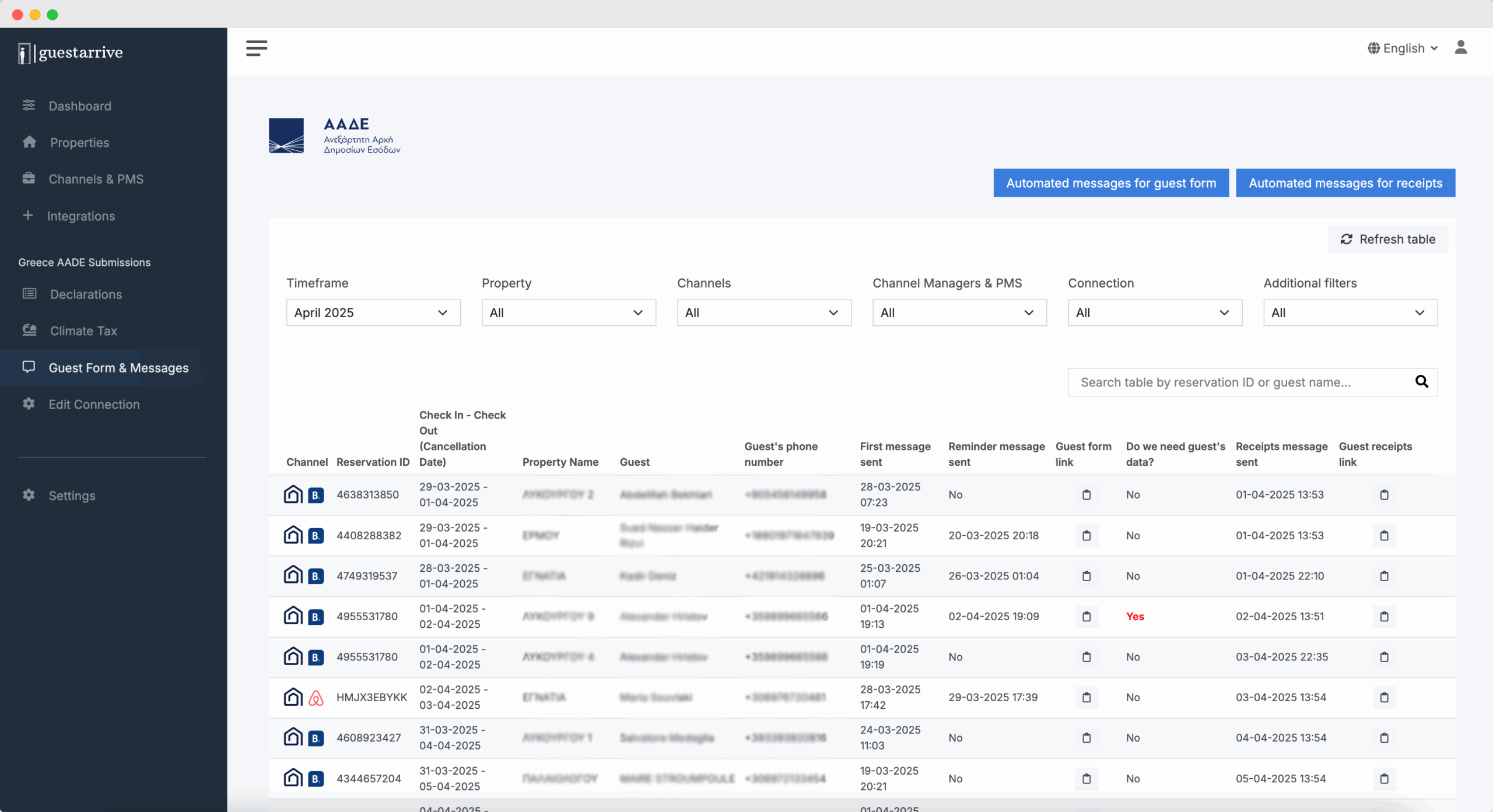Click the search magnifier icon

point(1421,382)
